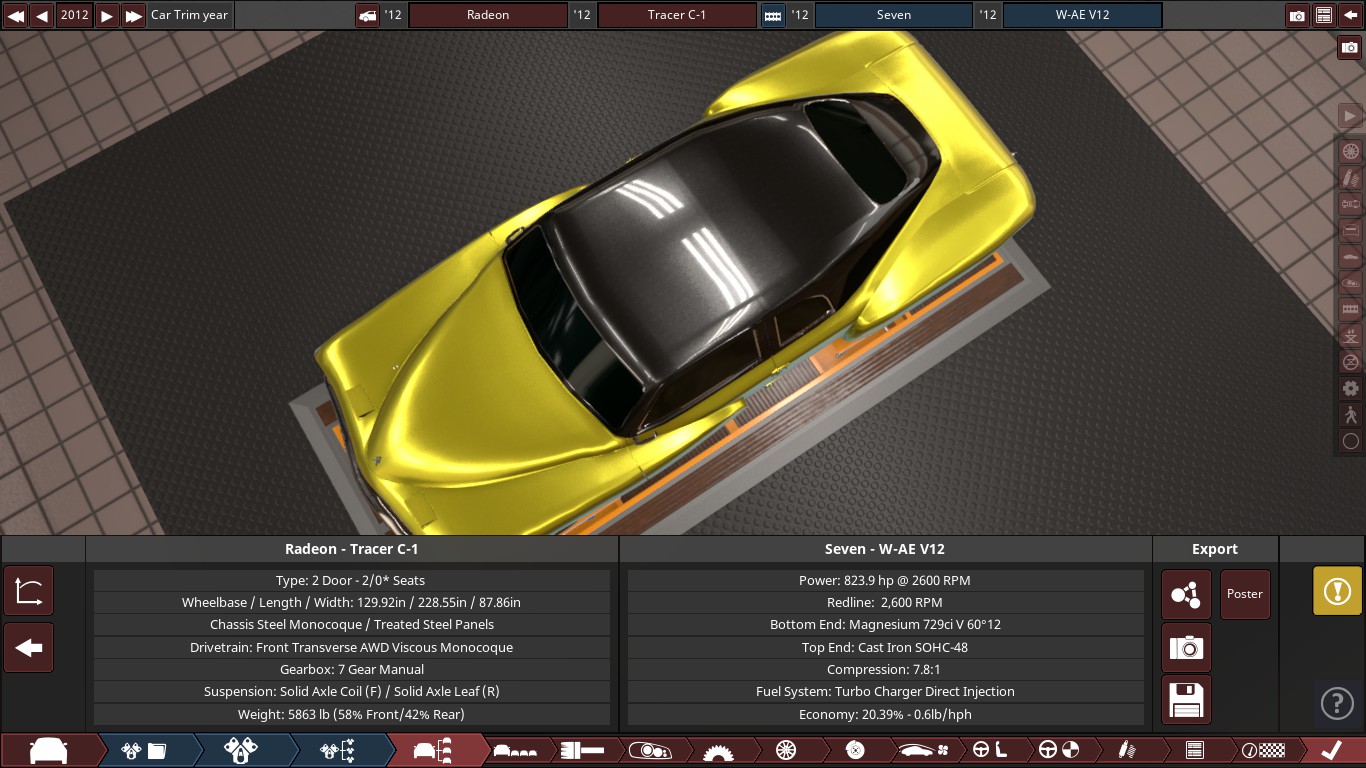Click the 'Gearbox: 7 Gear Manual' row

pyautogui.click(x=352, y=669)
